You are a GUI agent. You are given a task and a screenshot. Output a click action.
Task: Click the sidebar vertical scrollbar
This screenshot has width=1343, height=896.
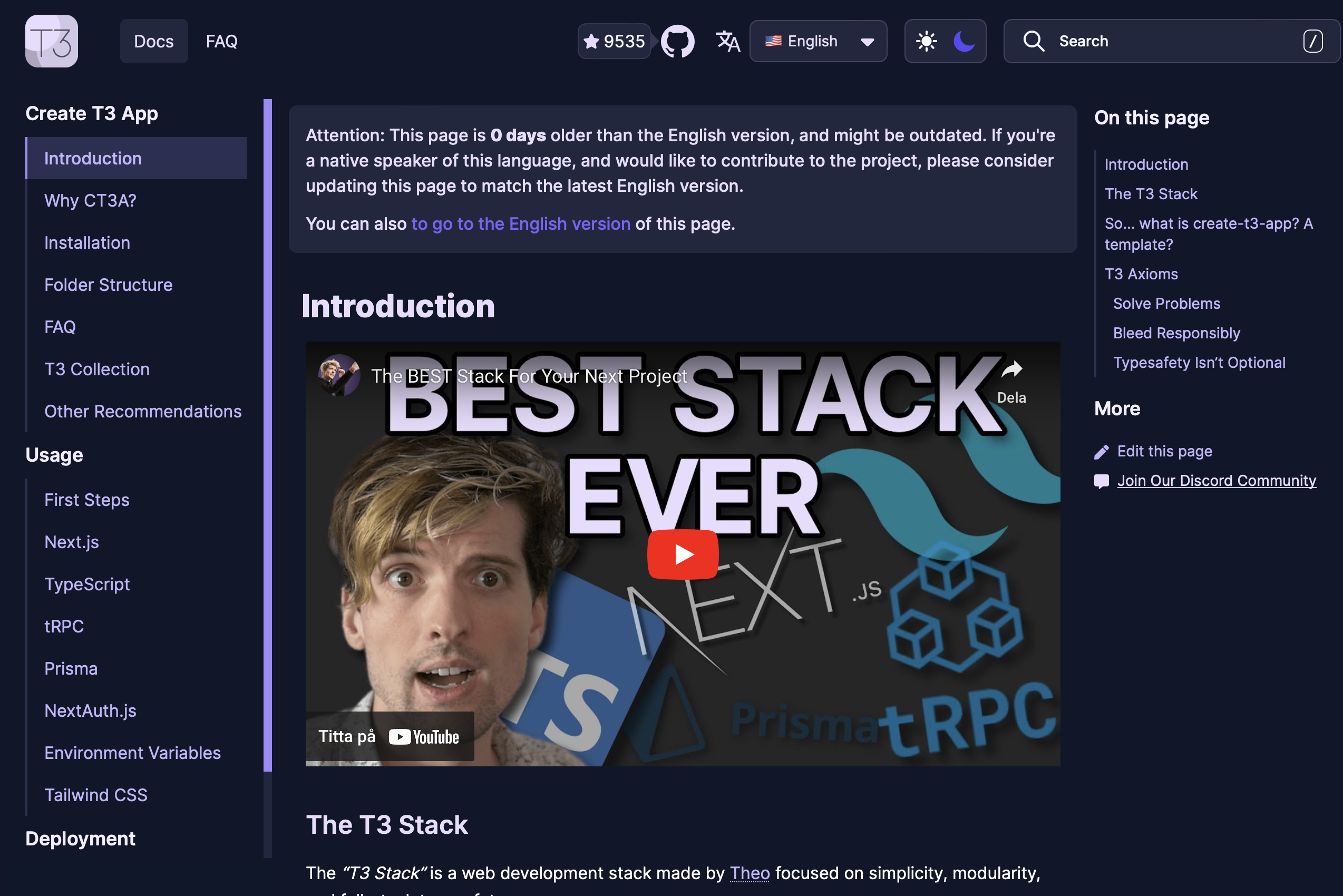pyautogui.click(x=267, y=434)
